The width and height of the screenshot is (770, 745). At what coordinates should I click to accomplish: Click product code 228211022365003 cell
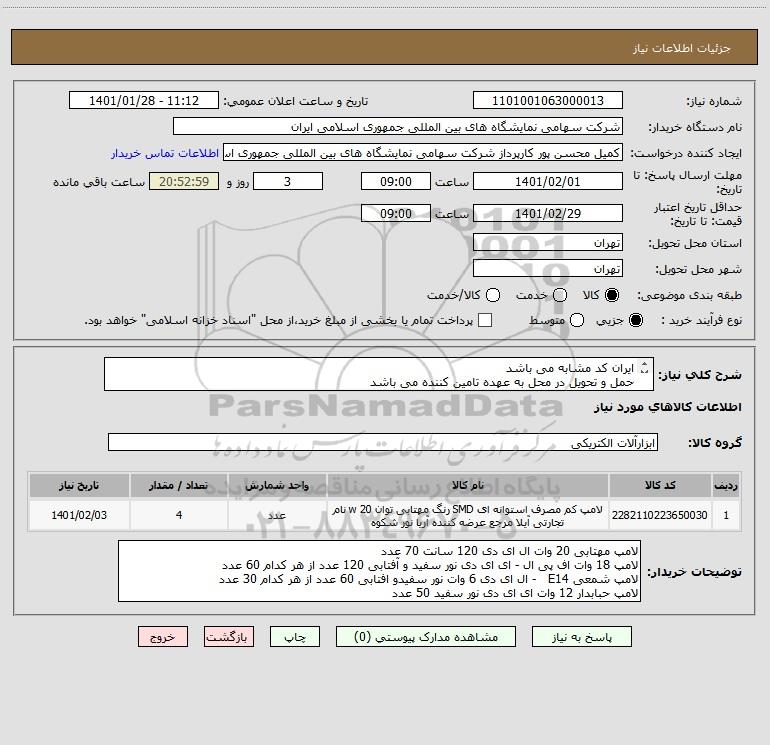660,515
